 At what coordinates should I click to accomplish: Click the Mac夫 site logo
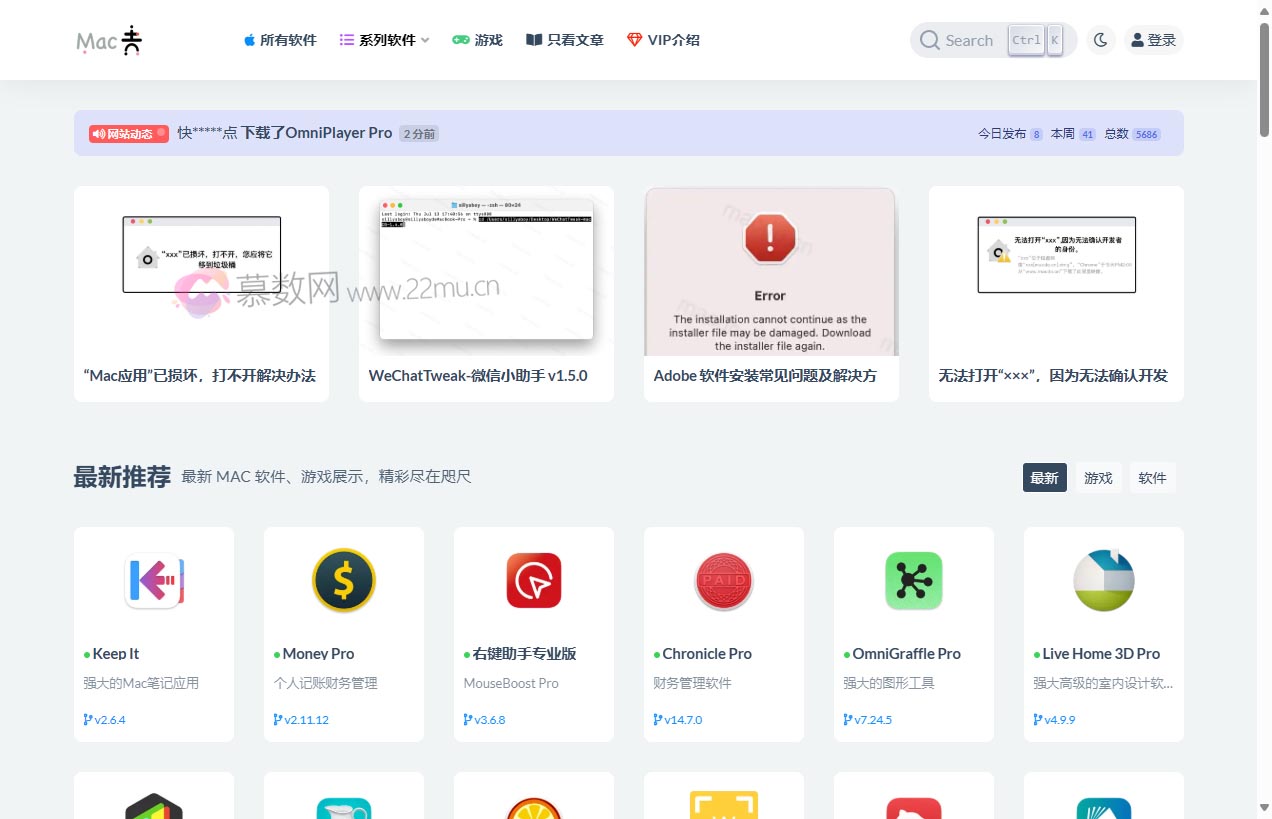tap(107, 40)
